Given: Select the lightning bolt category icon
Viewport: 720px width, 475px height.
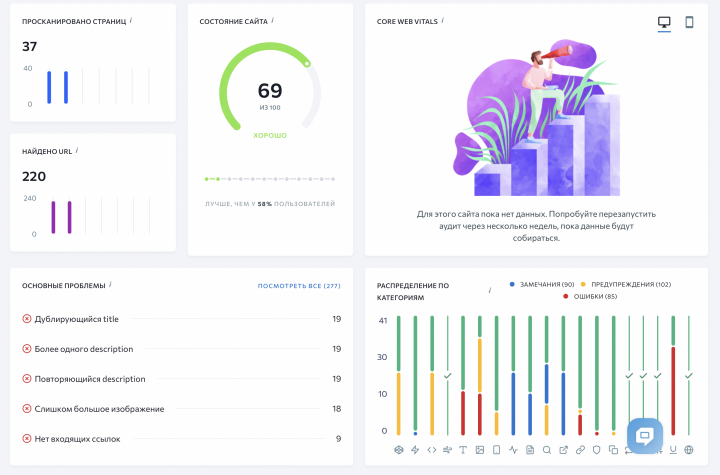Looking at the screenshot, I should pos(415,450).
